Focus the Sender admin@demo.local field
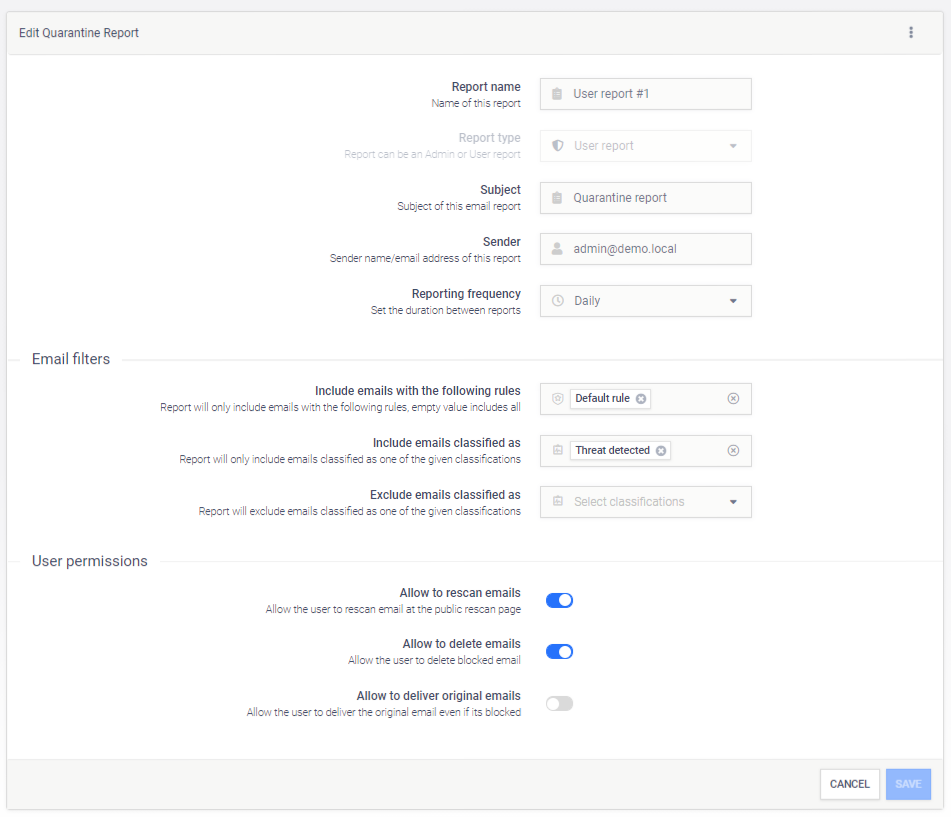The image size is (951, 817). tap(655, 249)
